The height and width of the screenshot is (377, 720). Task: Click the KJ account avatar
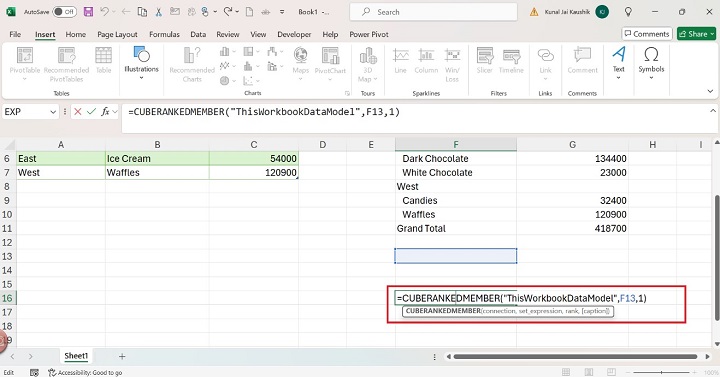[x=602, y=12]
